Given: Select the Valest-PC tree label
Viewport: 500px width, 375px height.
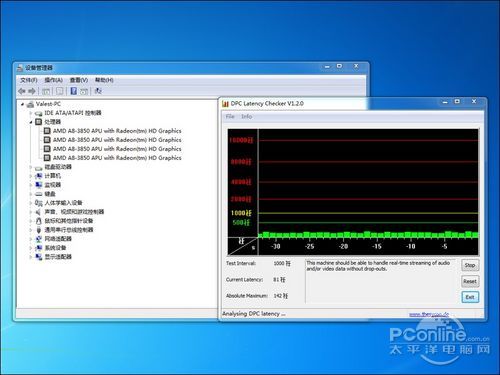Looking at the screenshot, I should [x=48, y=104].
